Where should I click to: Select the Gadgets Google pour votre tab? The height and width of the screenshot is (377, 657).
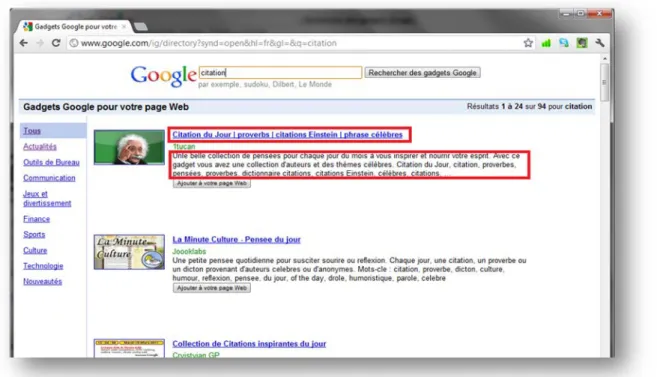coord(75,26)
